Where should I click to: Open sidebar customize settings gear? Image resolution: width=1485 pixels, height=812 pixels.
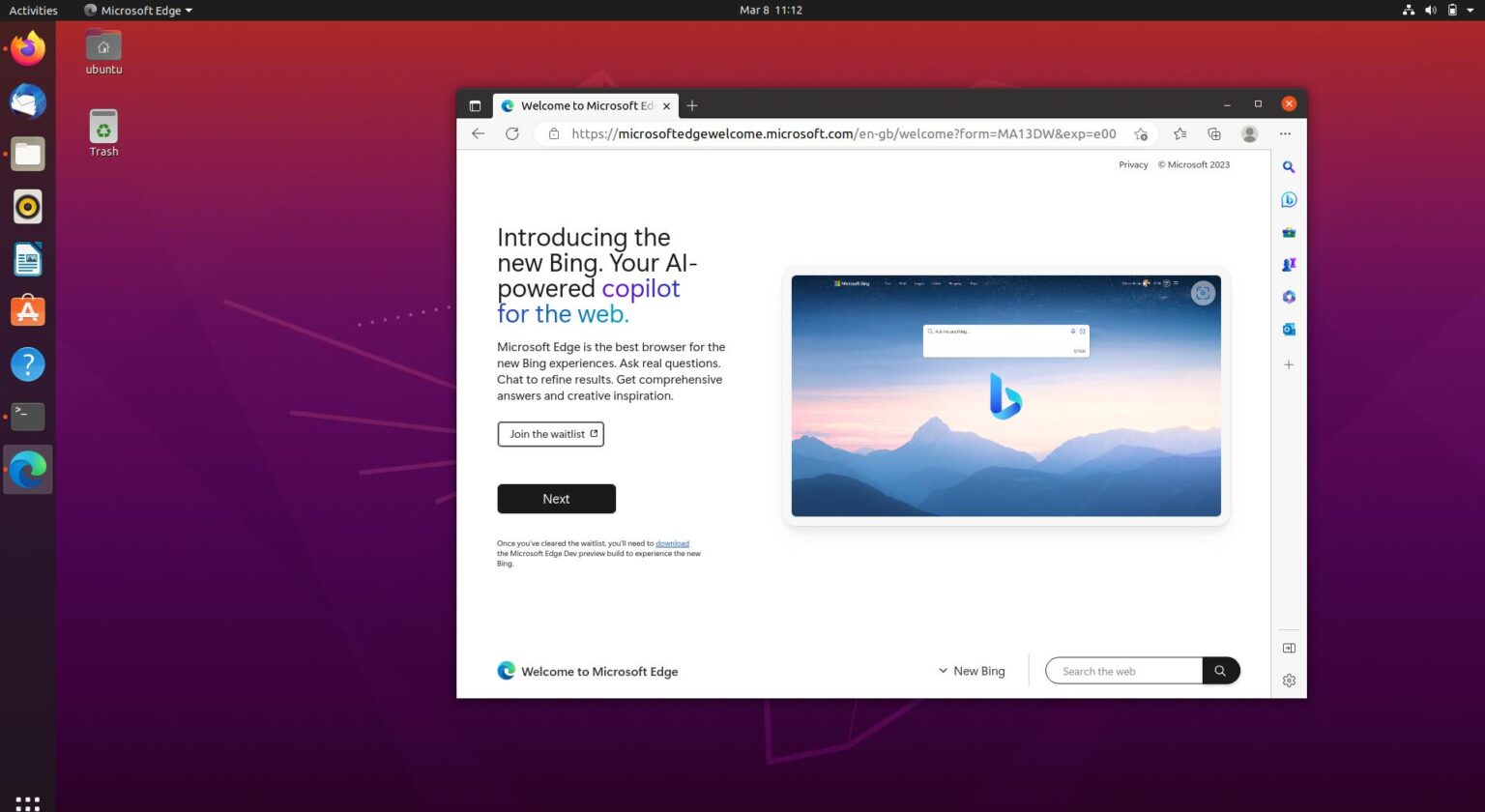(x=1289, y=680)
